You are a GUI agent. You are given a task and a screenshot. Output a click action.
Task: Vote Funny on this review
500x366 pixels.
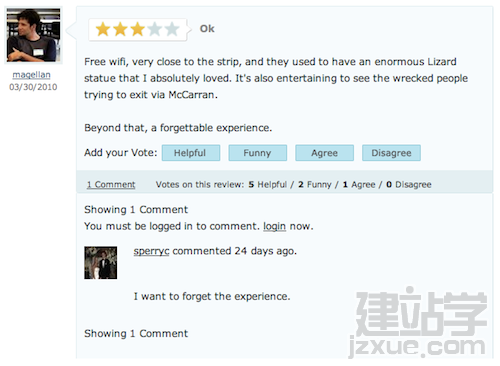coord(258,153)
